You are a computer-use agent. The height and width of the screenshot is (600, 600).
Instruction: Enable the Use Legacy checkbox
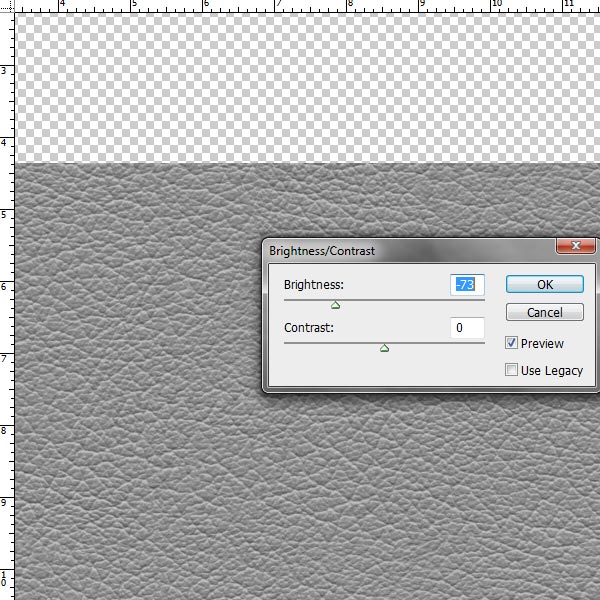click(x=511, y=370)
